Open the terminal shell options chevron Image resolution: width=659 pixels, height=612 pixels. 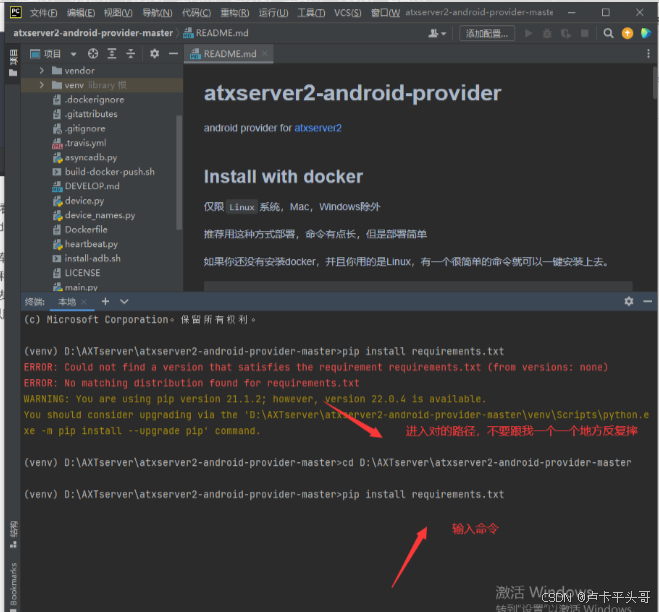coord(124,301)
